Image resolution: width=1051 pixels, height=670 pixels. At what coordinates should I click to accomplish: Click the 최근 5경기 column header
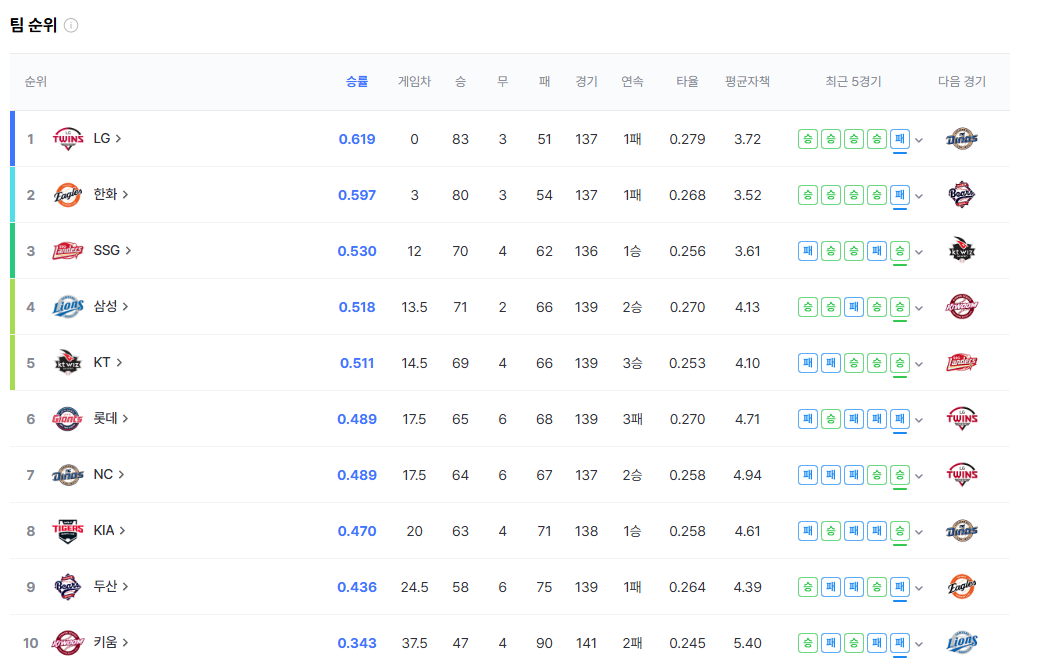(853, 82)
